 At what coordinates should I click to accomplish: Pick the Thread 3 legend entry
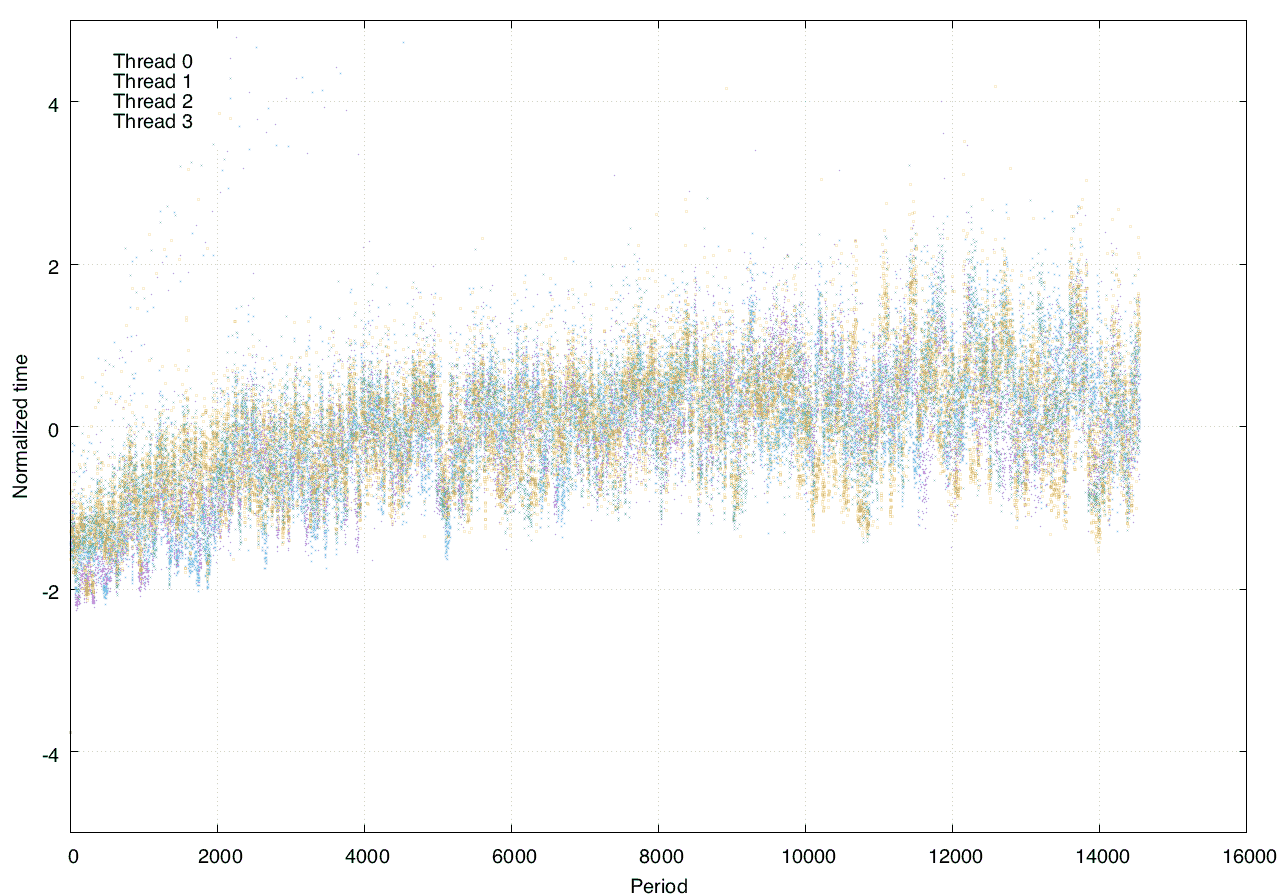tap(152, 121)
